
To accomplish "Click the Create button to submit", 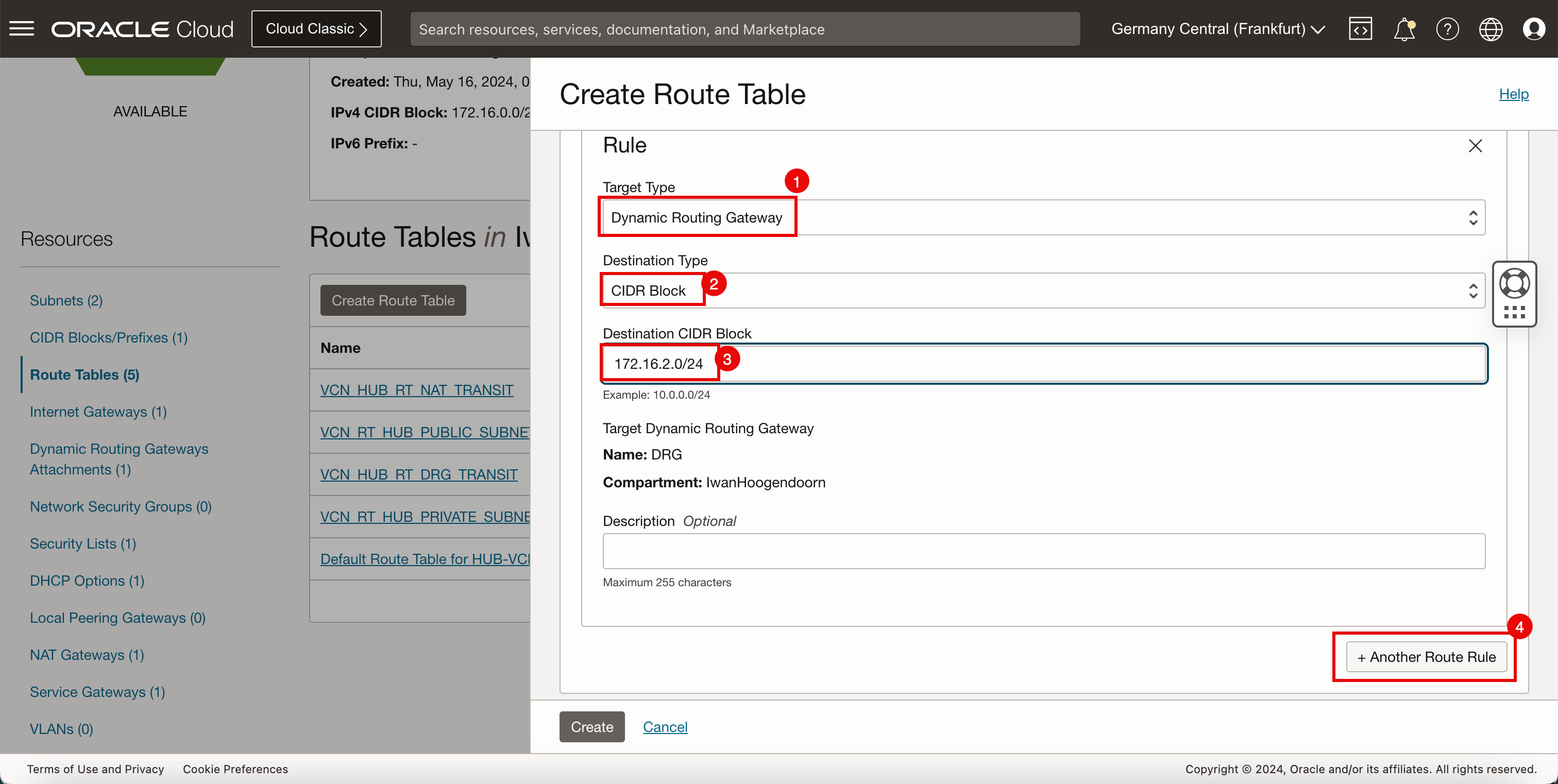I will coord(592,727).
